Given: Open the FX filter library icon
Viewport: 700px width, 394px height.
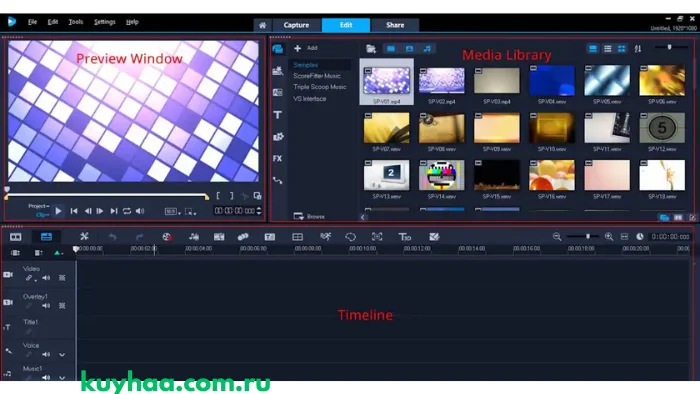Looking at the screenshot, I should coord(278,158).
